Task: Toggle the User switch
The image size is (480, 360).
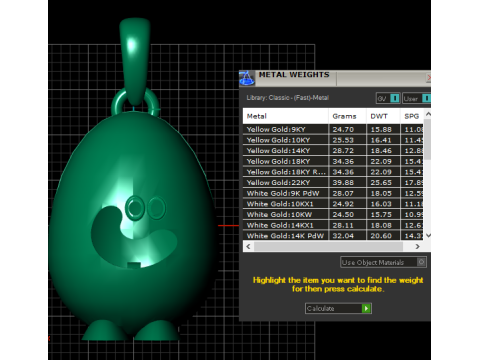Action: pyautogui.click(x=416, y=98)
